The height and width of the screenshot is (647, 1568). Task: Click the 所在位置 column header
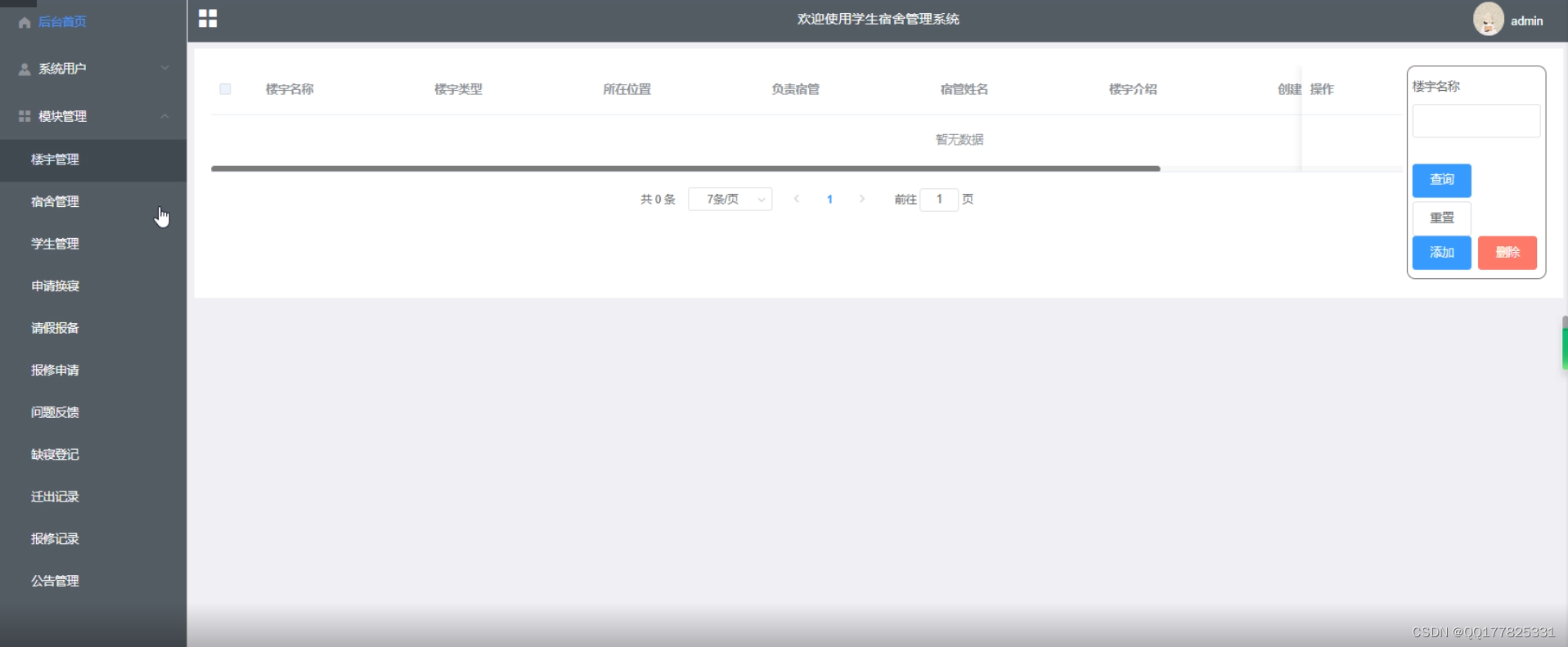(627, 89)
